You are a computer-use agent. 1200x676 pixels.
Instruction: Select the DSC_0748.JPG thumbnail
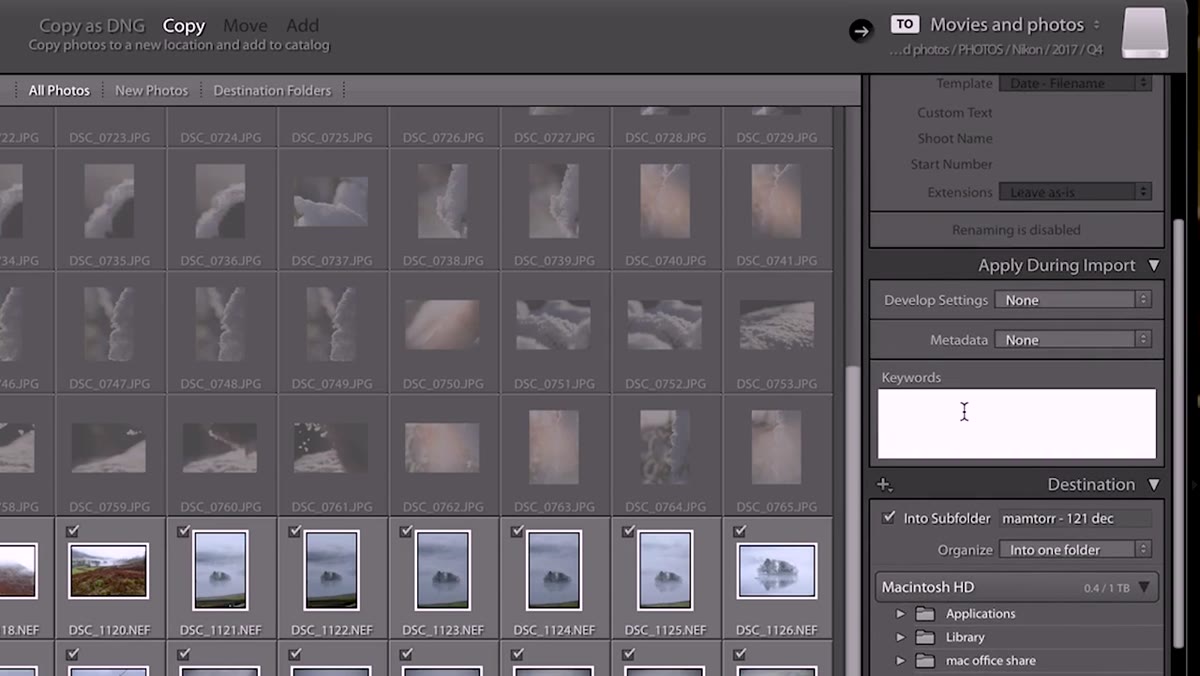point(220,325)
